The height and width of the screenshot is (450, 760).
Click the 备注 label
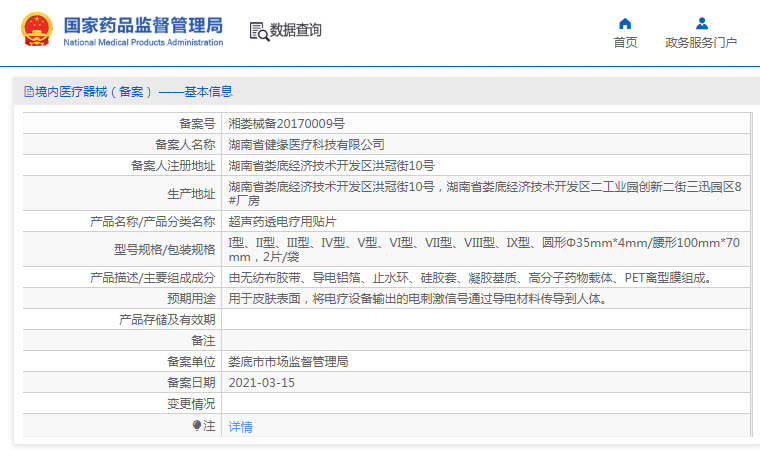[x=204, y=341]
